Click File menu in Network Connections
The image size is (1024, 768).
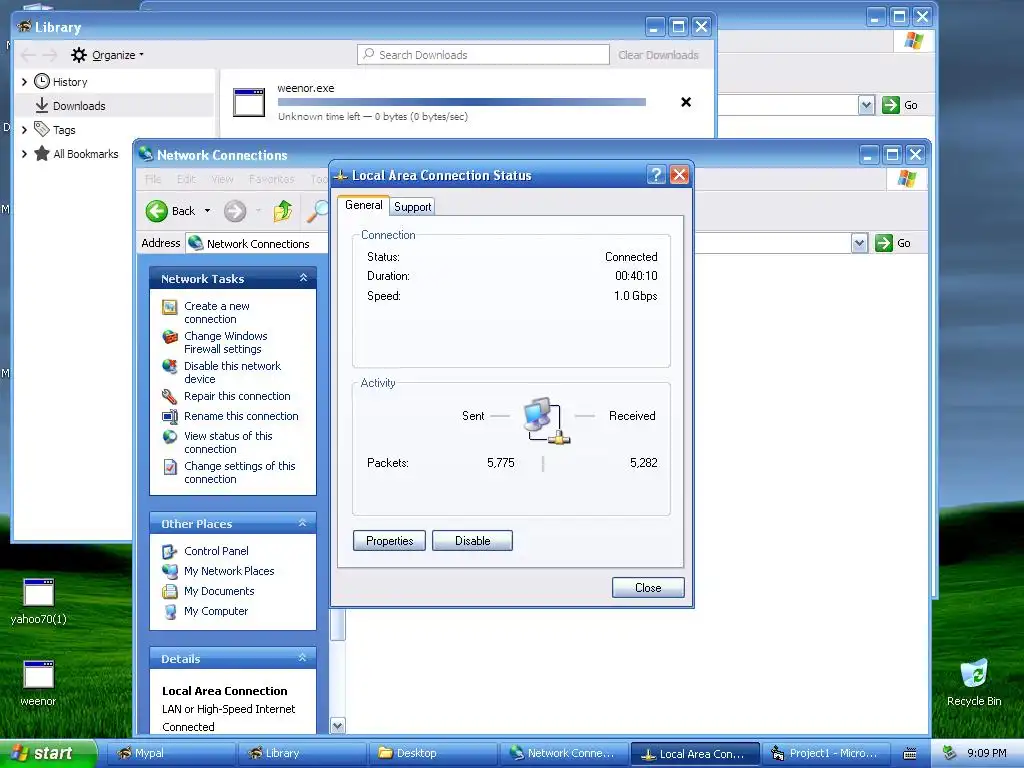coord(153,179)
